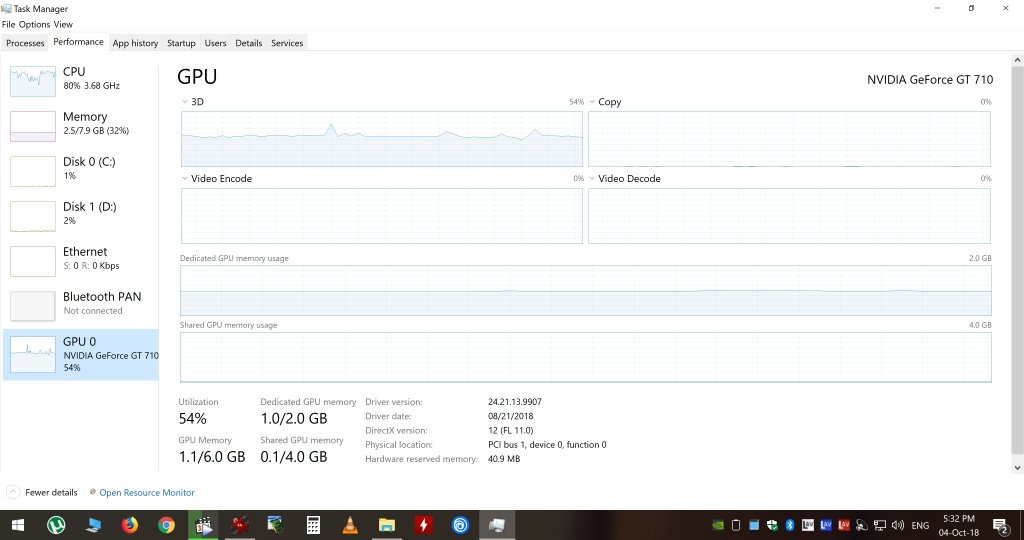Open the volume tray icon

(898, 525)
